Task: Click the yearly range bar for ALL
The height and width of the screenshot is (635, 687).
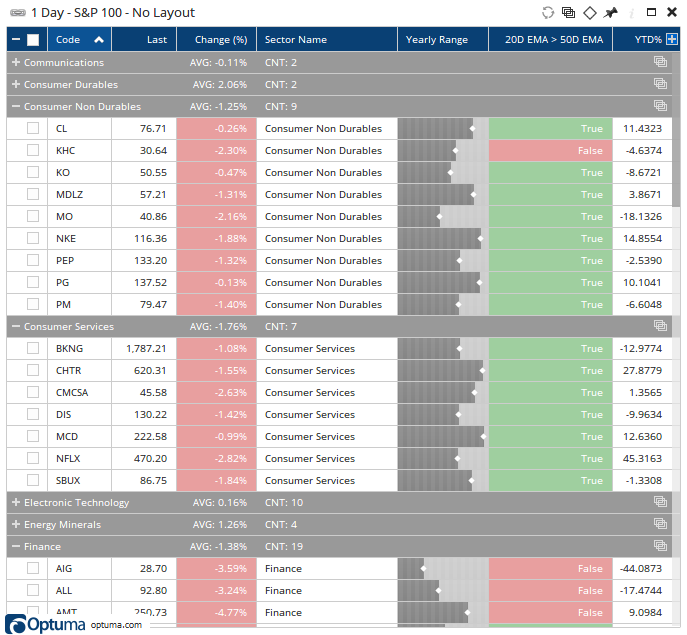Action: click(x=443, y=590)
